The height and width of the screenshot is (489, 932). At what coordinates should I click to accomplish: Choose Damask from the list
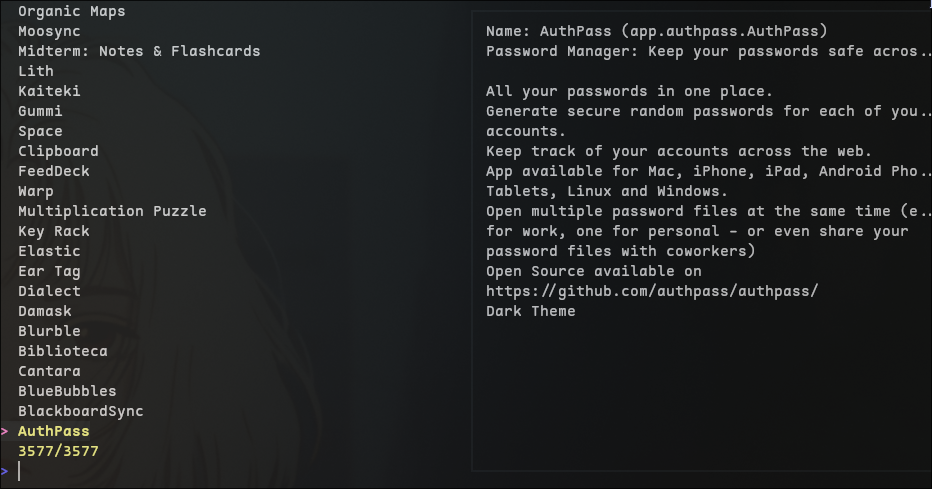click(45, 311)
